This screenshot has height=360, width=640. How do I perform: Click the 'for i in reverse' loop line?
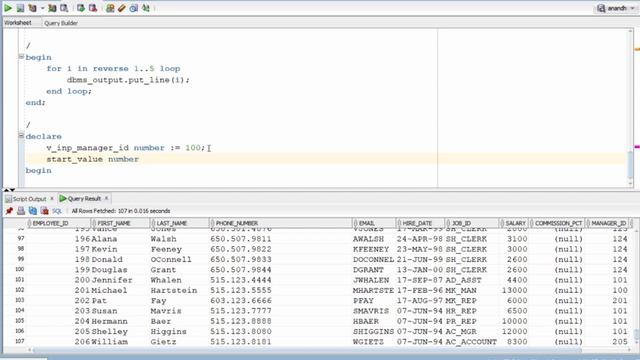[113, 69]
